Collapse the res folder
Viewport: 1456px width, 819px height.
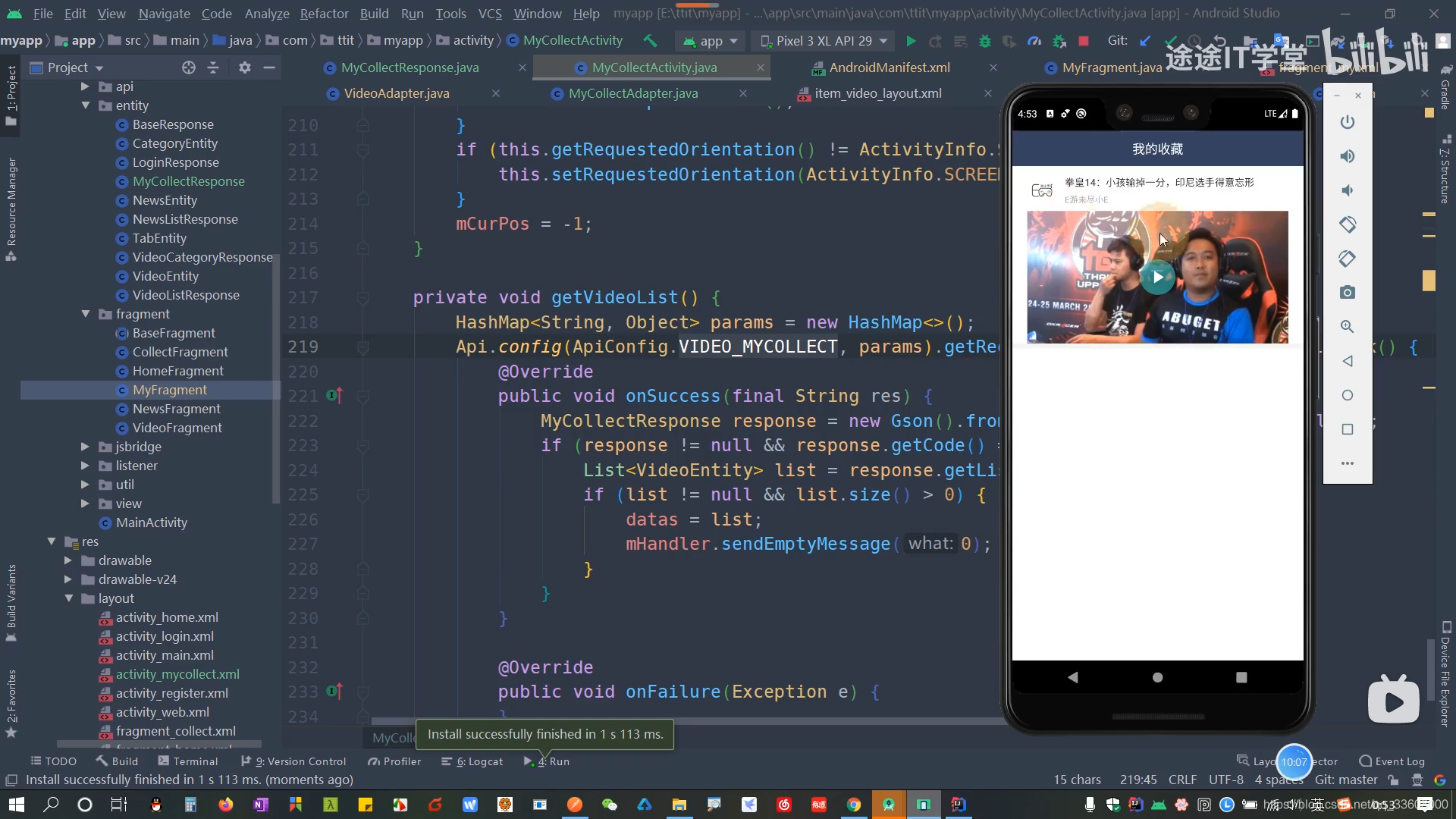52,541
